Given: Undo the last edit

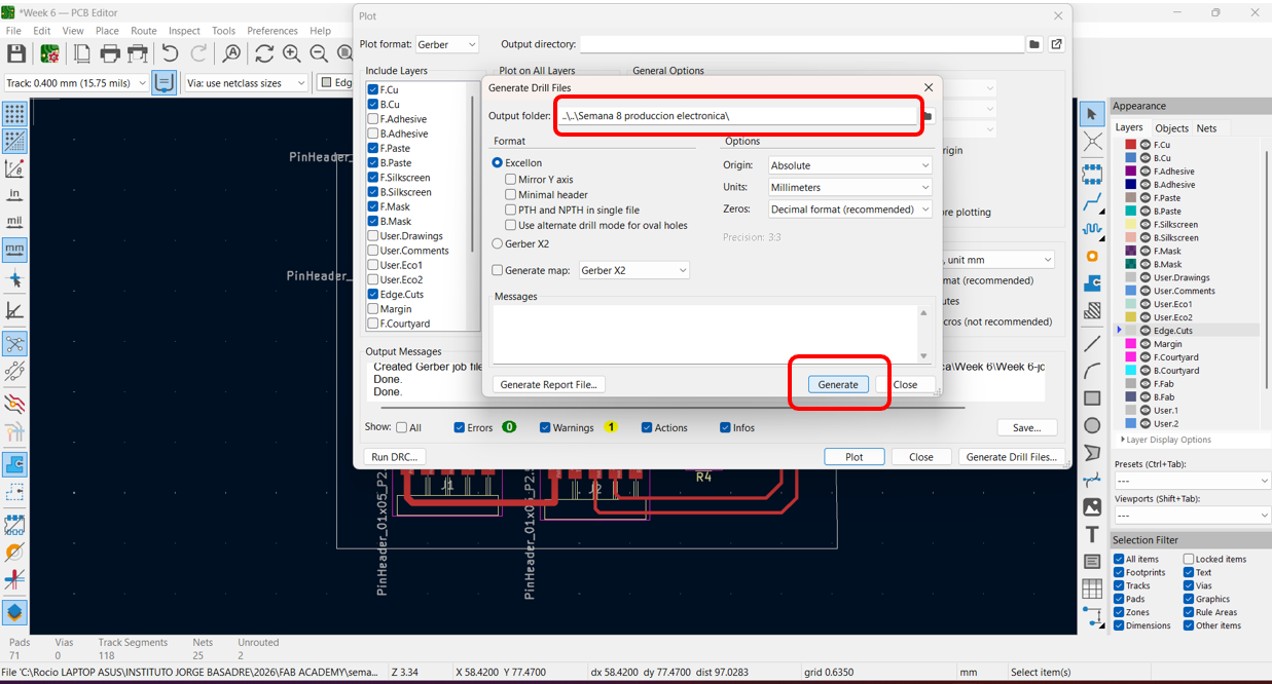Looking at the screenshot, I should point(170,54).
